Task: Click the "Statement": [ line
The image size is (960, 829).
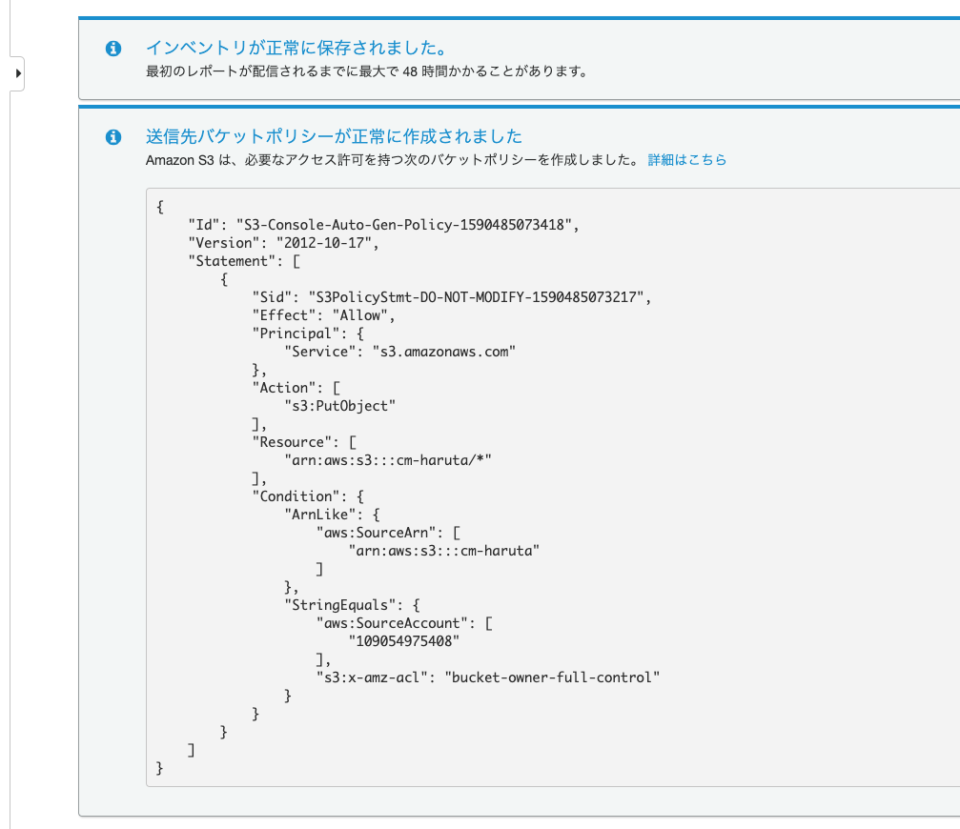Action: tap(244, 261)
